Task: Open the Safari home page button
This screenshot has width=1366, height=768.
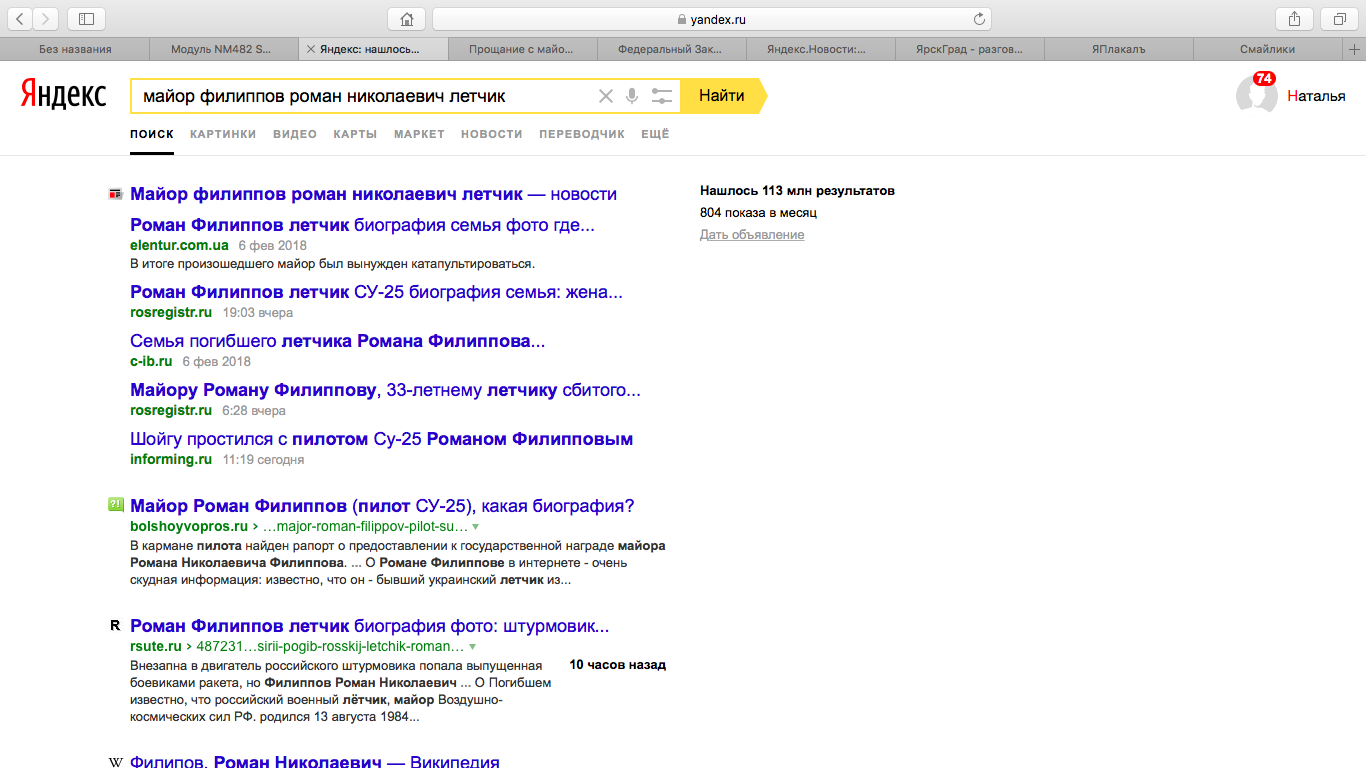Action: (406, 19)
